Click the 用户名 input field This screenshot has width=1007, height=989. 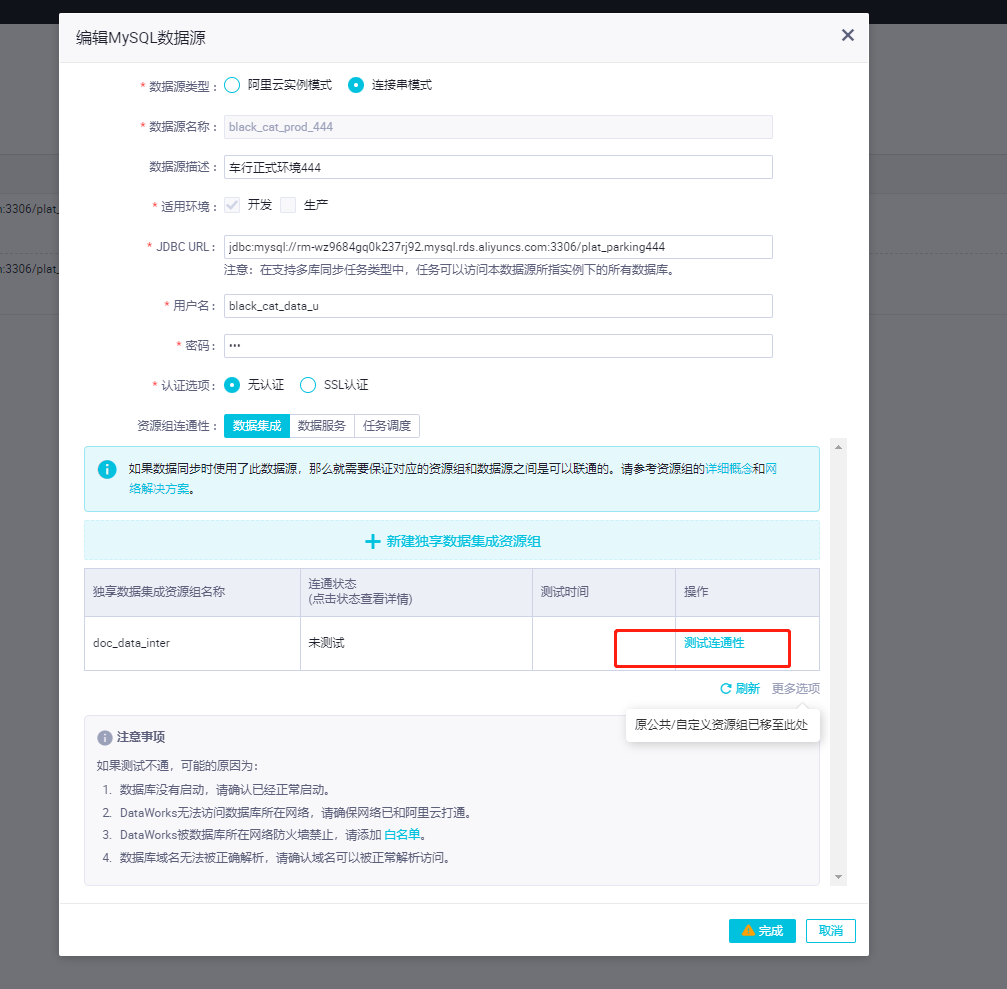[498, 306]
